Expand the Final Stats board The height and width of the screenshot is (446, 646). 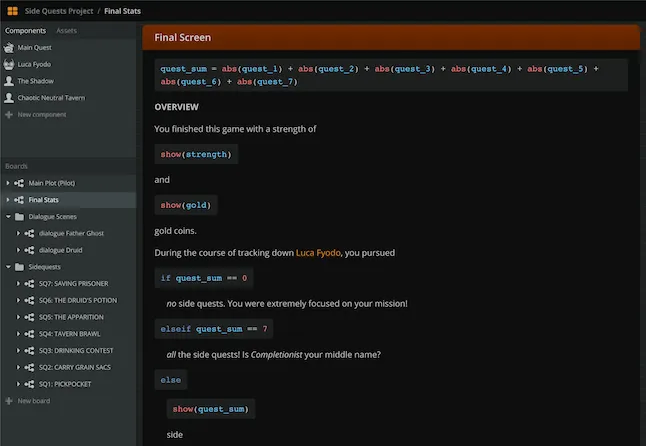point(8,200)
